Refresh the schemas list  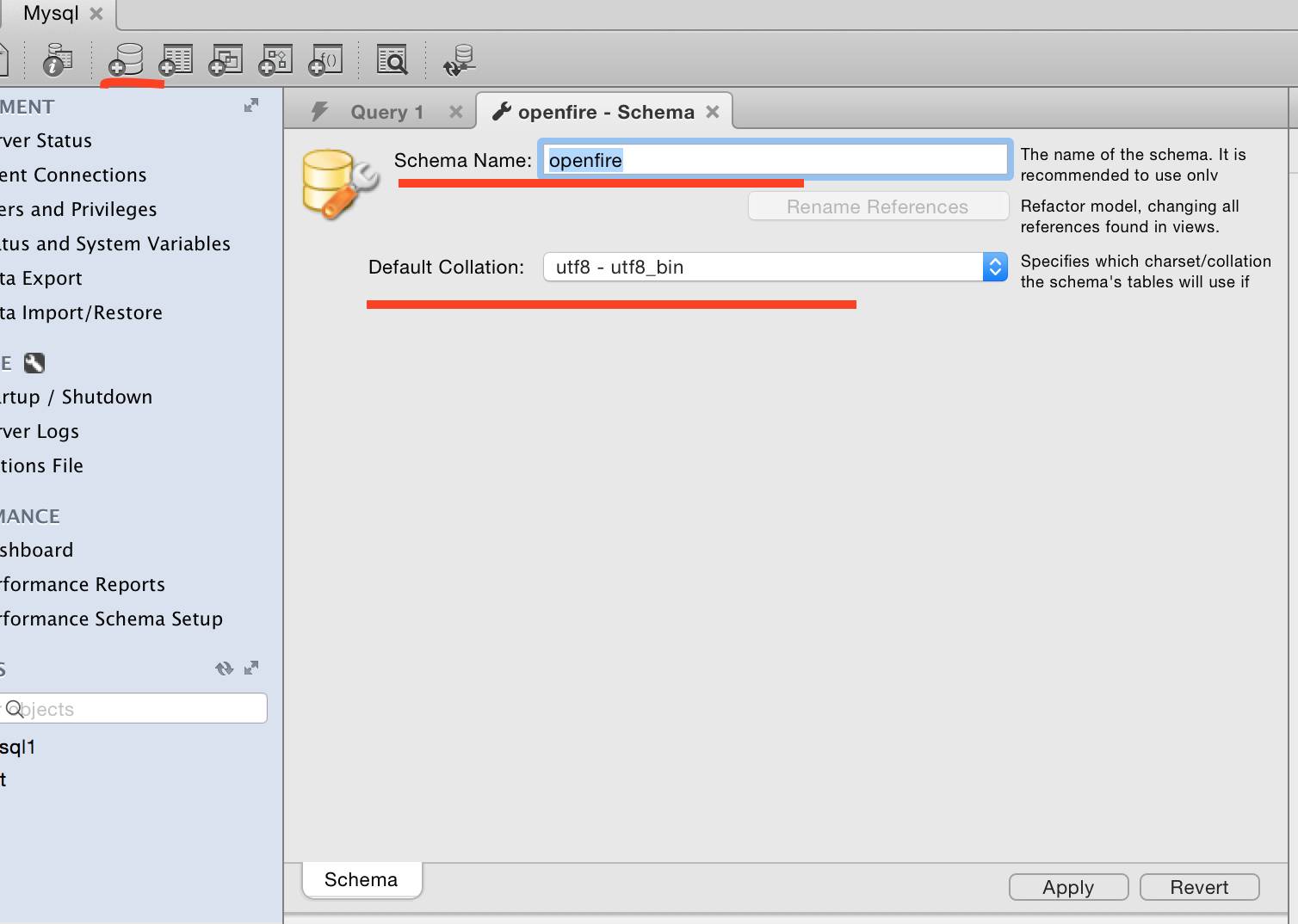click(225, 668)
